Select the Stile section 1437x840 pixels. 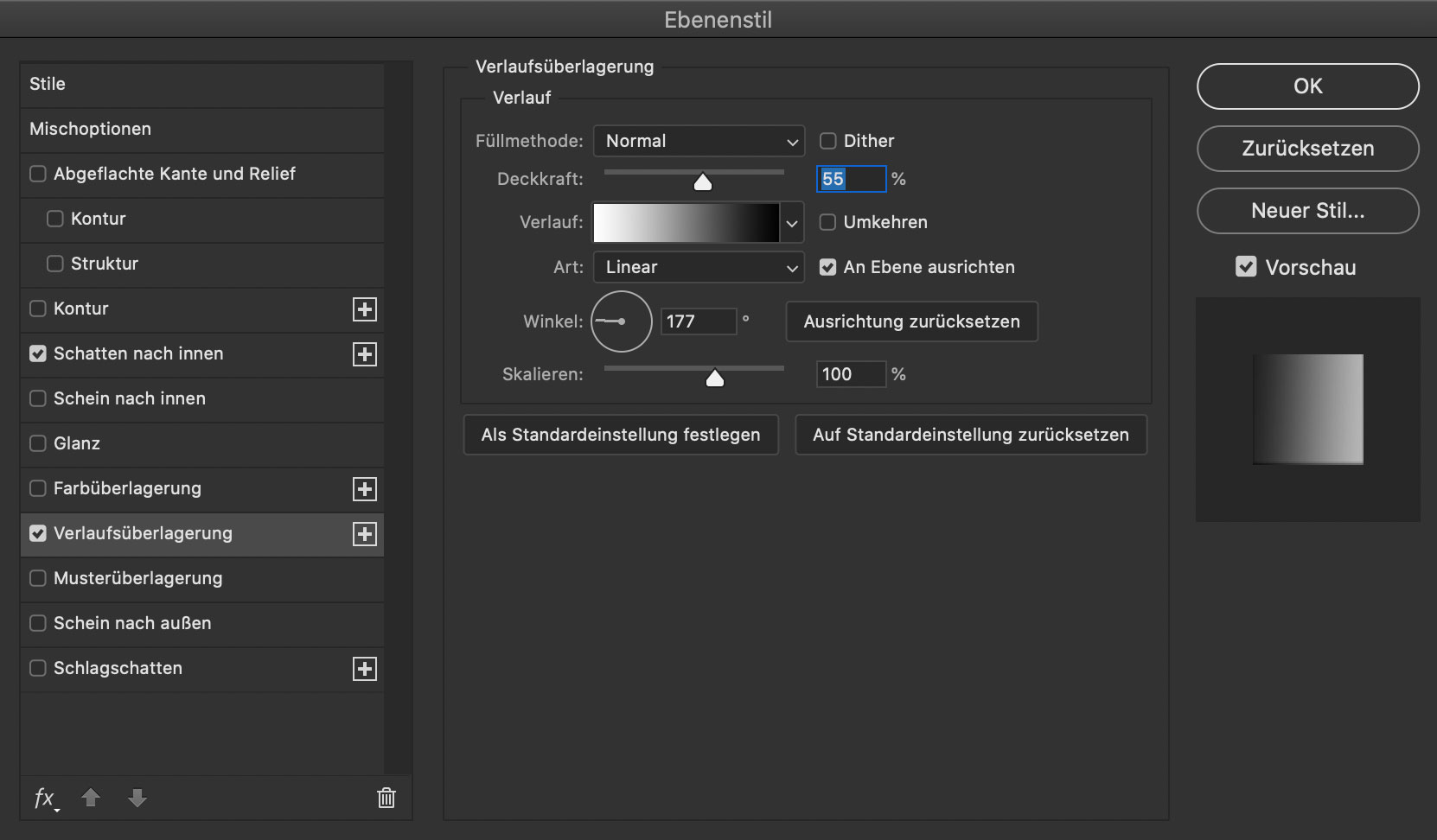(202, 85)
